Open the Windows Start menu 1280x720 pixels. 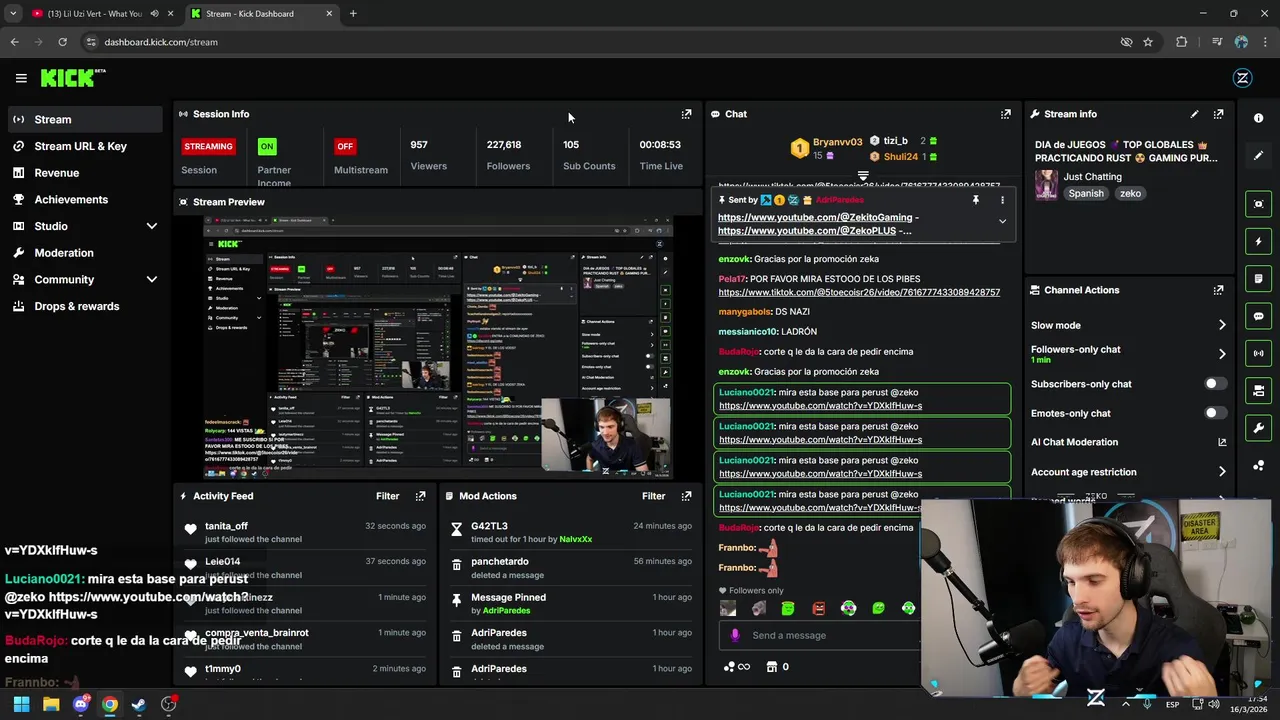pos(21,704)
